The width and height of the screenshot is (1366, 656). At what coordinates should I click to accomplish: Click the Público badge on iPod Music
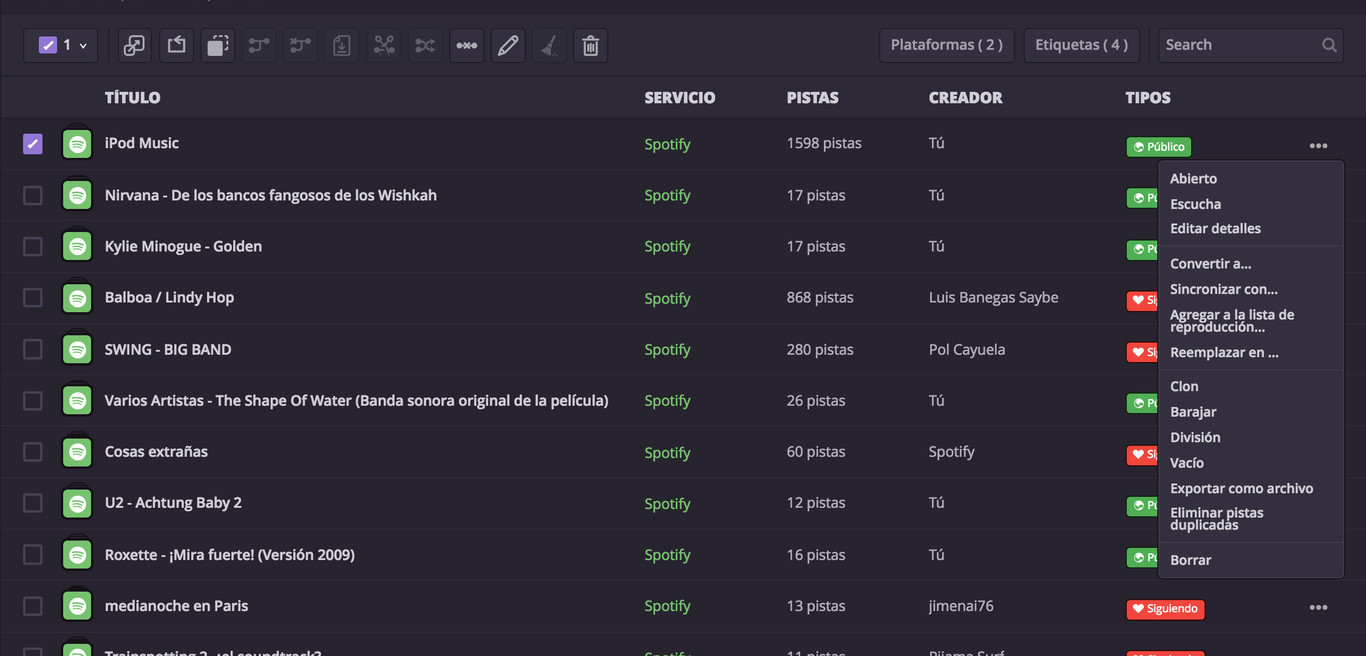1157,146
